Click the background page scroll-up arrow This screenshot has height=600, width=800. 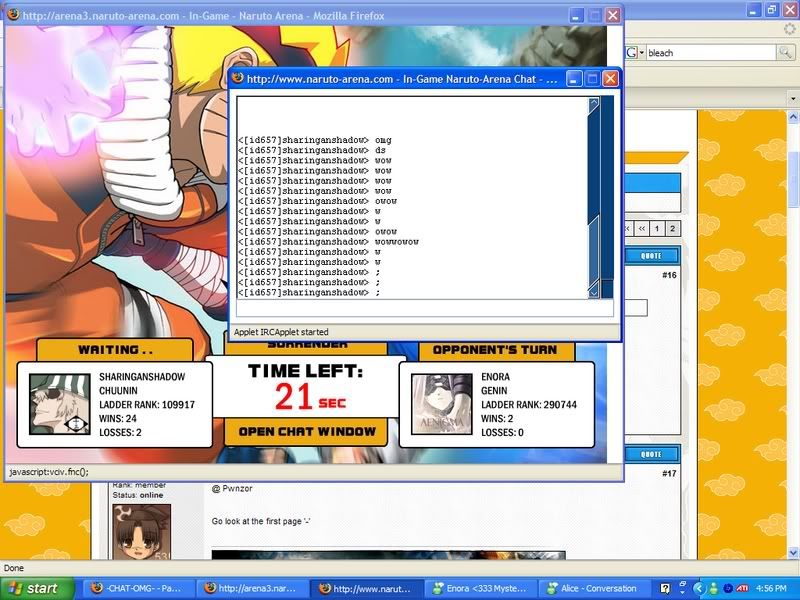(793, 118)
